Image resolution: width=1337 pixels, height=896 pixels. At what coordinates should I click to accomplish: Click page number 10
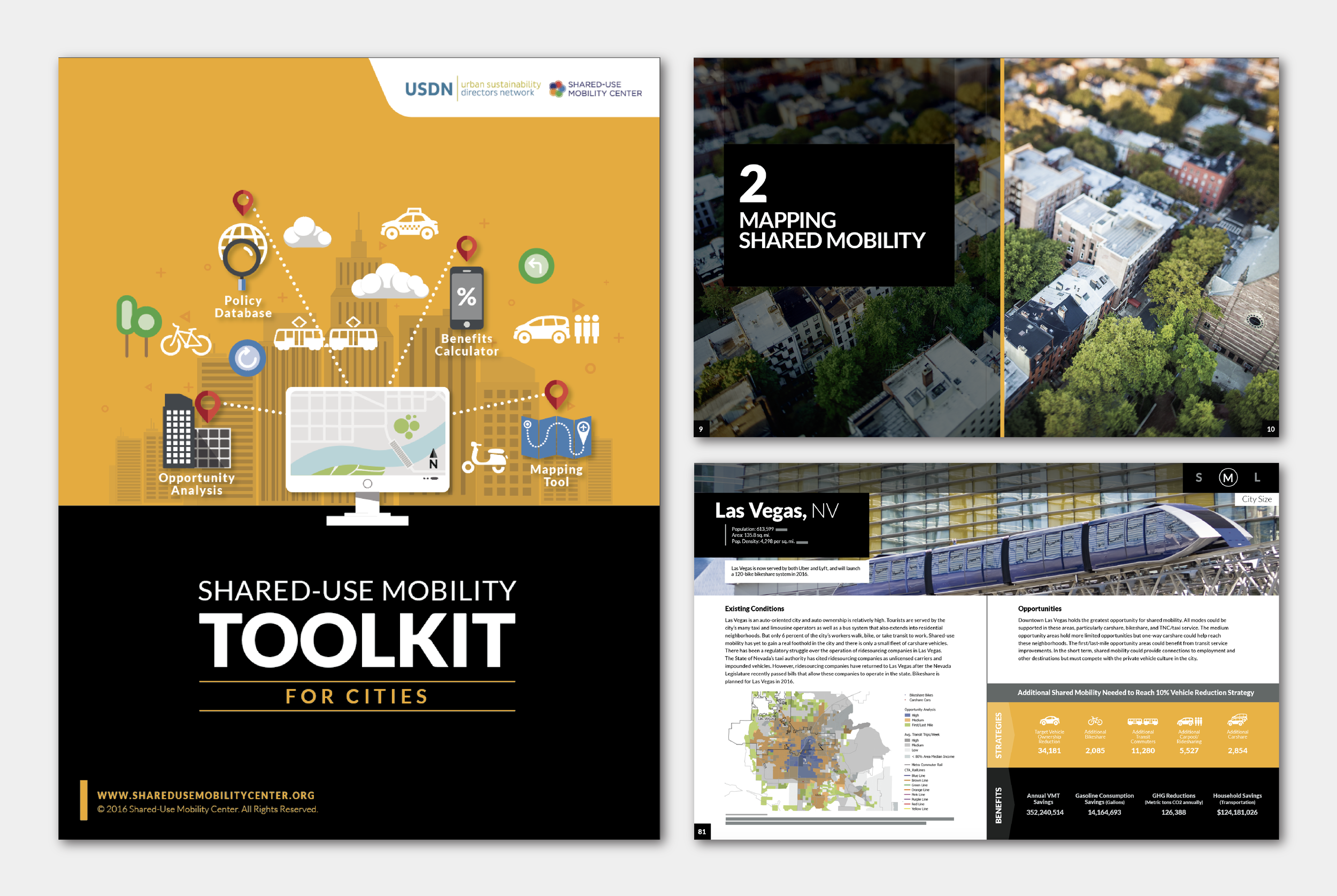point(1271,429)
